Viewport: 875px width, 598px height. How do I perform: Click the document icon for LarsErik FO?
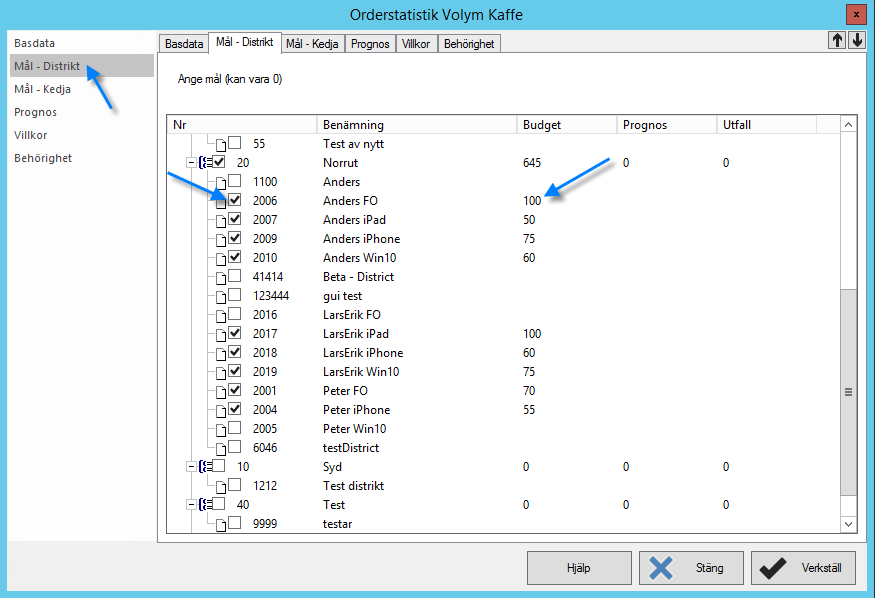[x=221, y=316]
